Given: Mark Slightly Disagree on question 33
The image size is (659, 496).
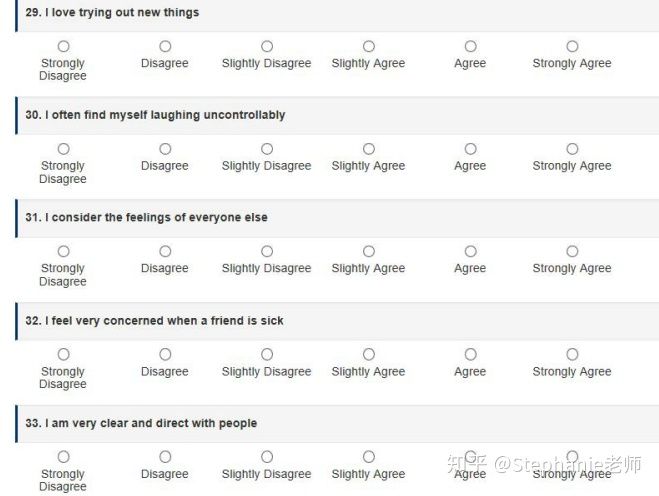Looking at the screenshot, I should 267,456.
